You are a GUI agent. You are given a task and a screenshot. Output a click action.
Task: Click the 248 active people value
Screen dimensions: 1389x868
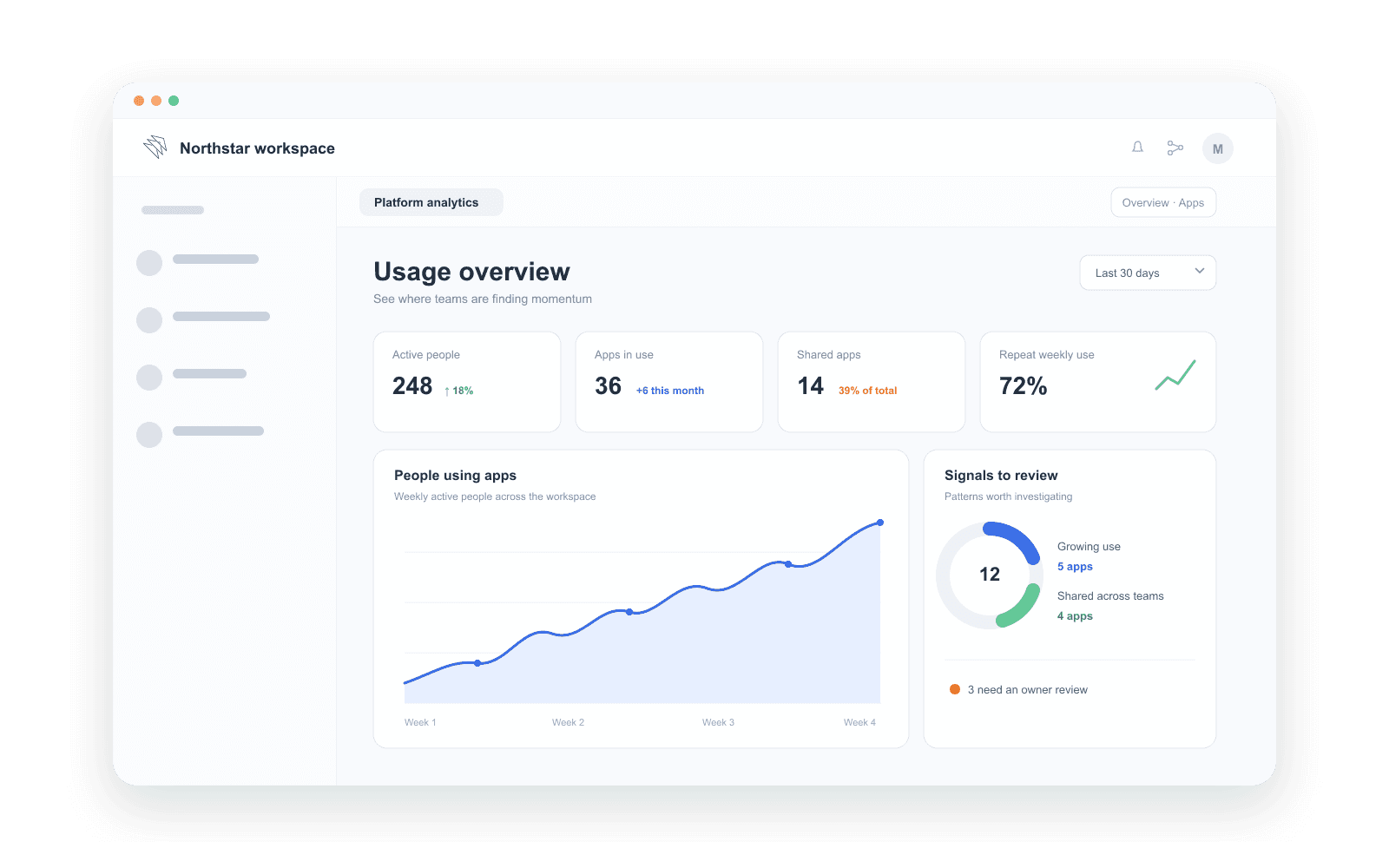(412, 386)
